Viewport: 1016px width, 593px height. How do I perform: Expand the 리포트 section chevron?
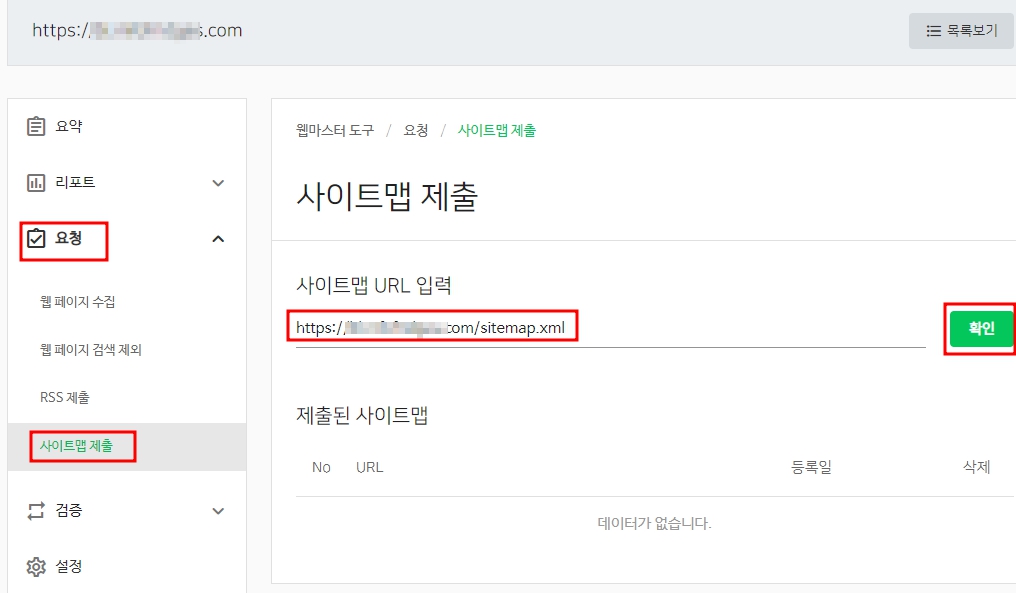[x=218, y=182]
